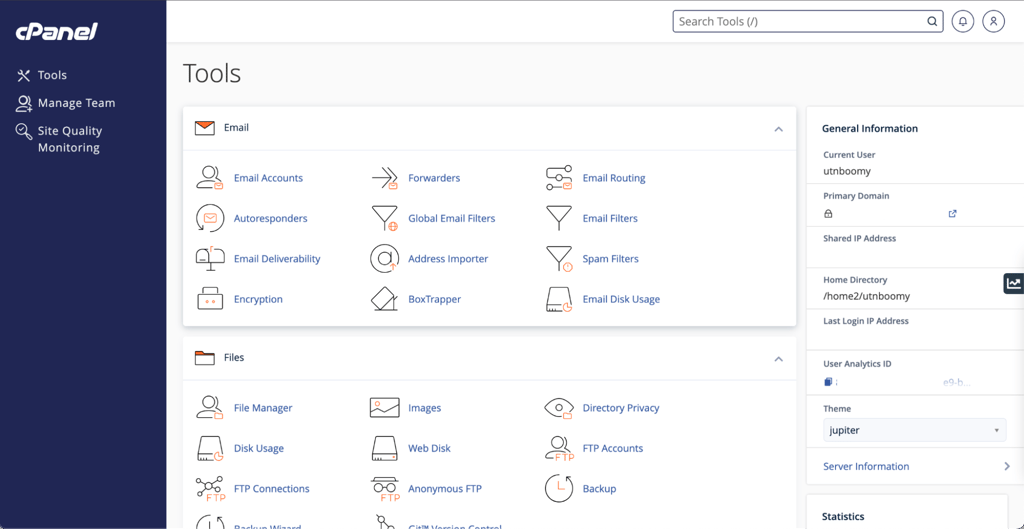Screen dimensions: 1024x529
Task: Focus the Search Tools field
Action: point(808,22)
